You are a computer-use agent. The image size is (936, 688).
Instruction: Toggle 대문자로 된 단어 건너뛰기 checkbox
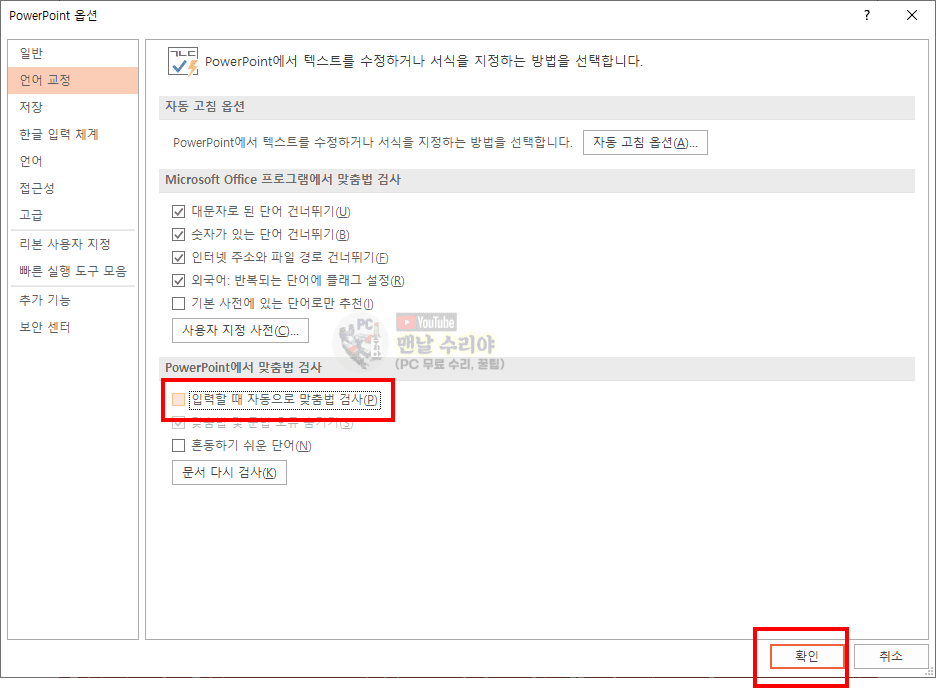[x=178, y=211]
